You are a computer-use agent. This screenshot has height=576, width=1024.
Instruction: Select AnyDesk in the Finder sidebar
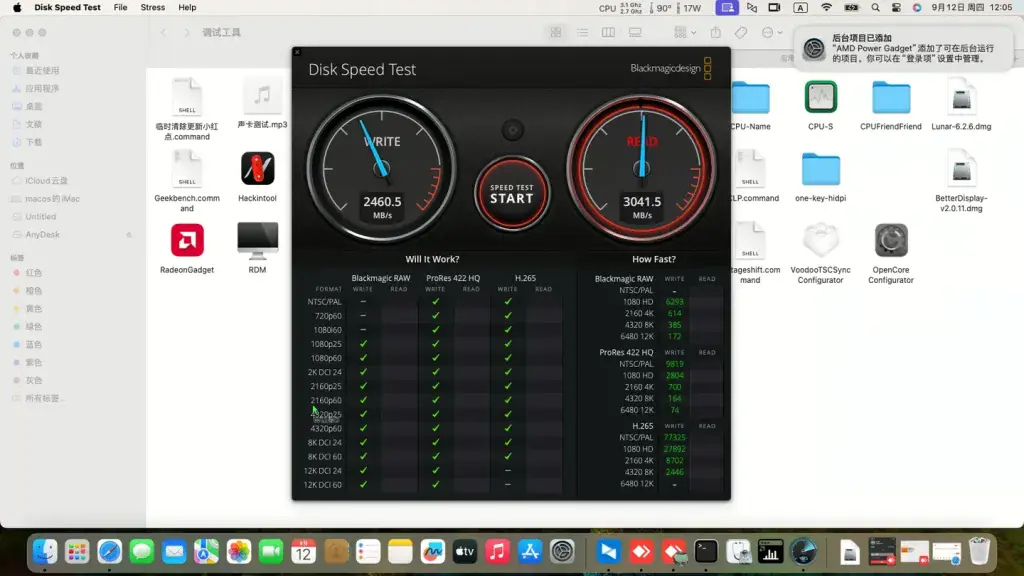click(42, 234)
